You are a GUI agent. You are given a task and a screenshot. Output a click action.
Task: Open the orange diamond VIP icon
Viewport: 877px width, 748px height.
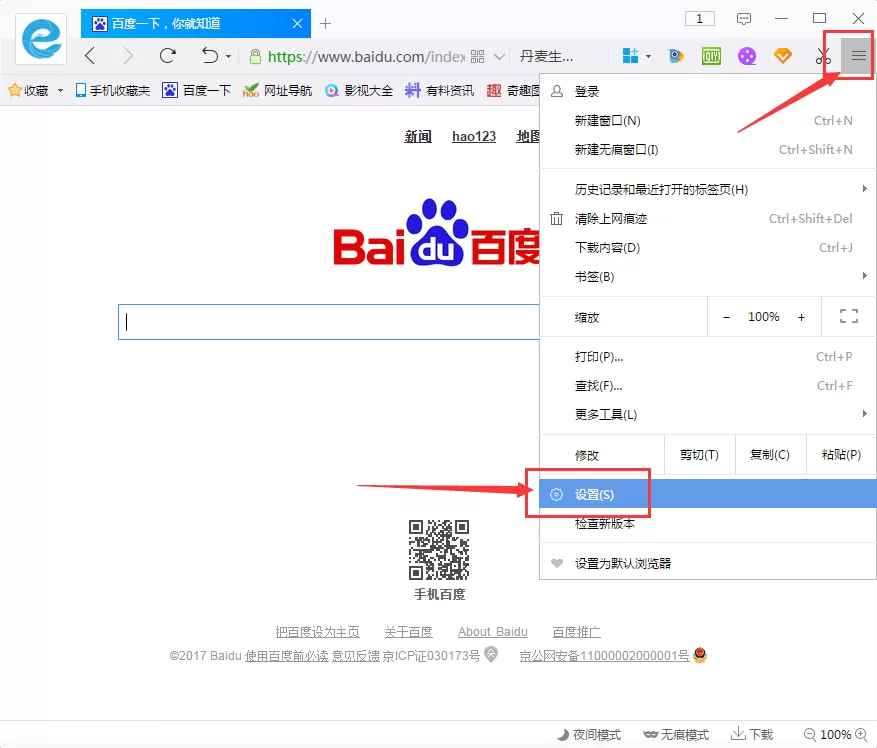click(x=782, y=56)
